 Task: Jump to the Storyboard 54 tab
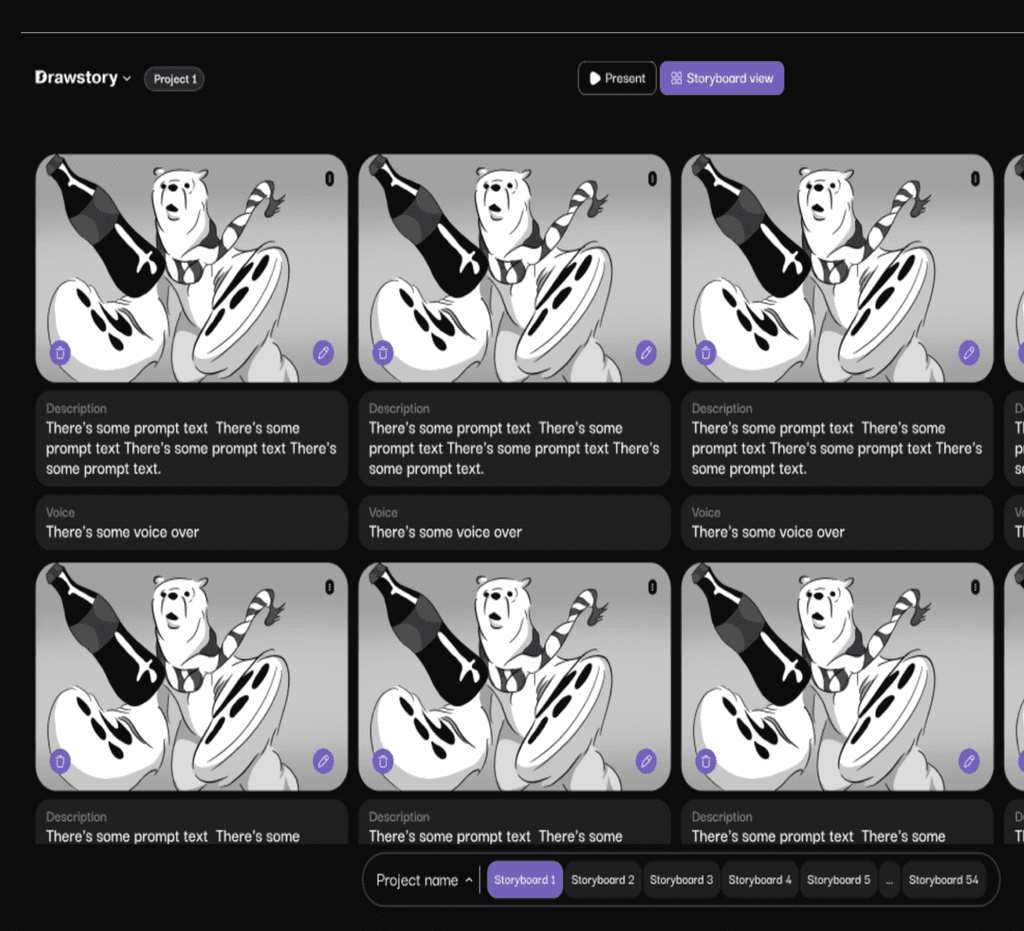944,880
